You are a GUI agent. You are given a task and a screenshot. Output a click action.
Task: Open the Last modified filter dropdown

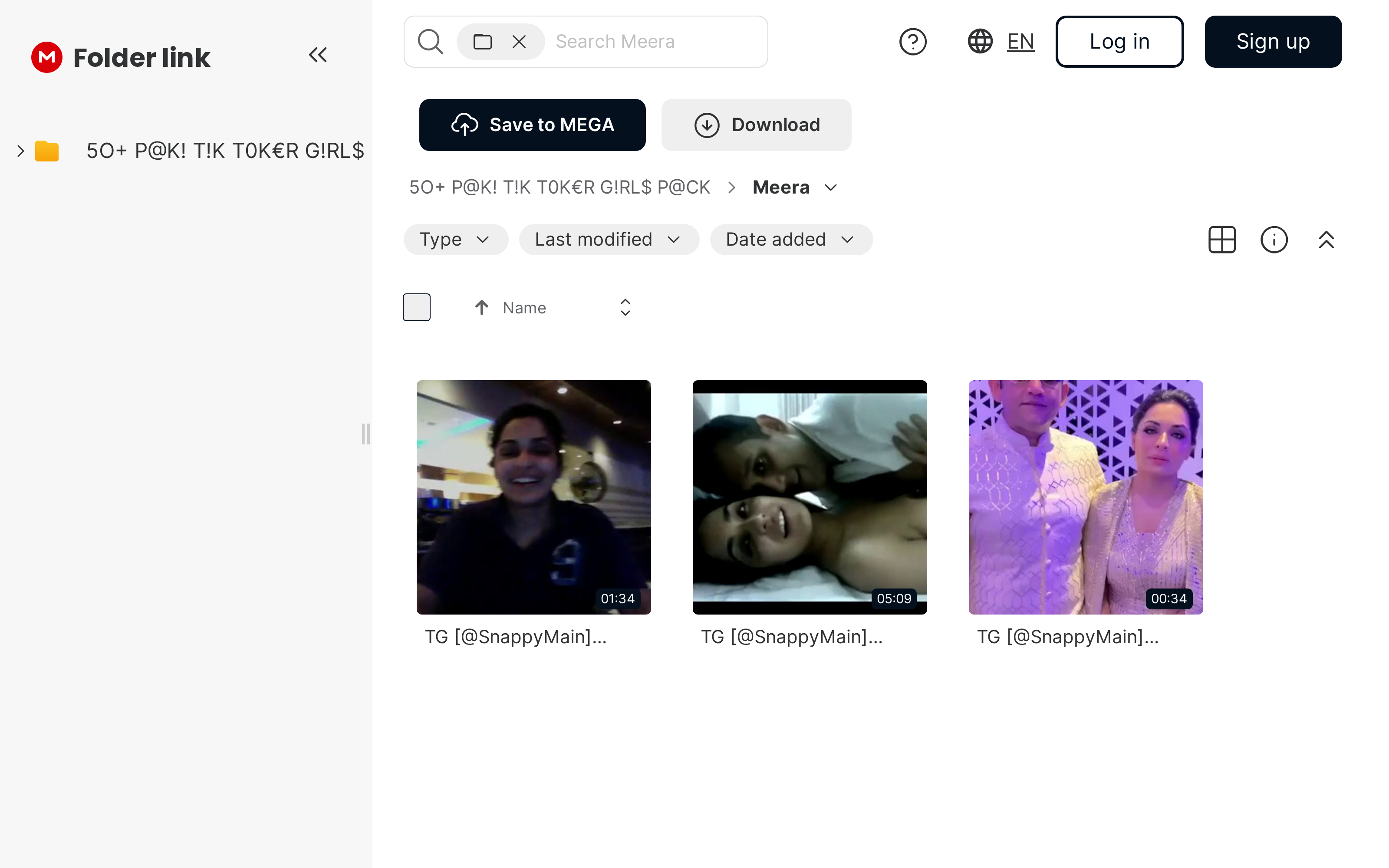(609, 240)
